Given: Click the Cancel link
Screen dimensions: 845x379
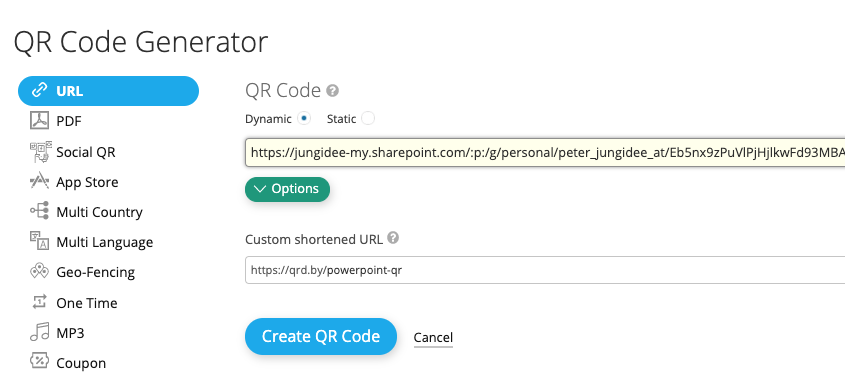Looking at the screenshot, I should click(x=433, y=337).
